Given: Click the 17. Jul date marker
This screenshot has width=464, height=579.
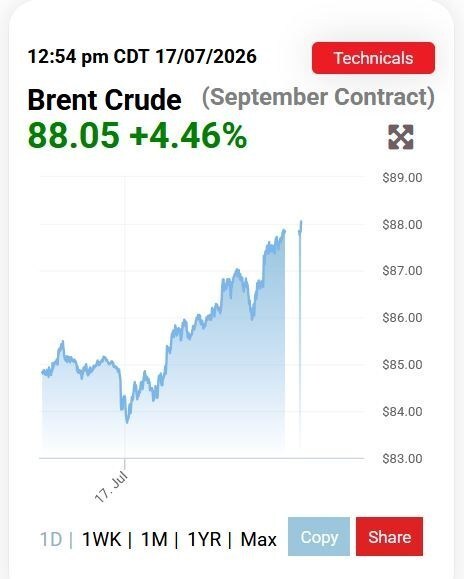Looking at the screenshot, I should tap(111, 487).
